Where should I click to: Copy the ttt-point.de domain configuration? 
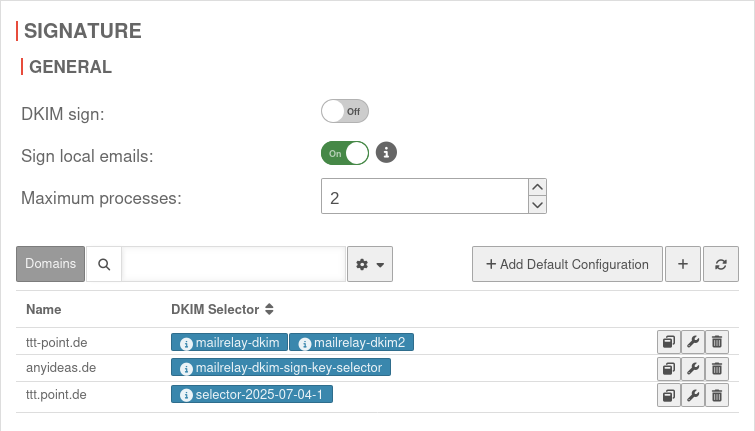pyautogui.click(x=668, y=342)
